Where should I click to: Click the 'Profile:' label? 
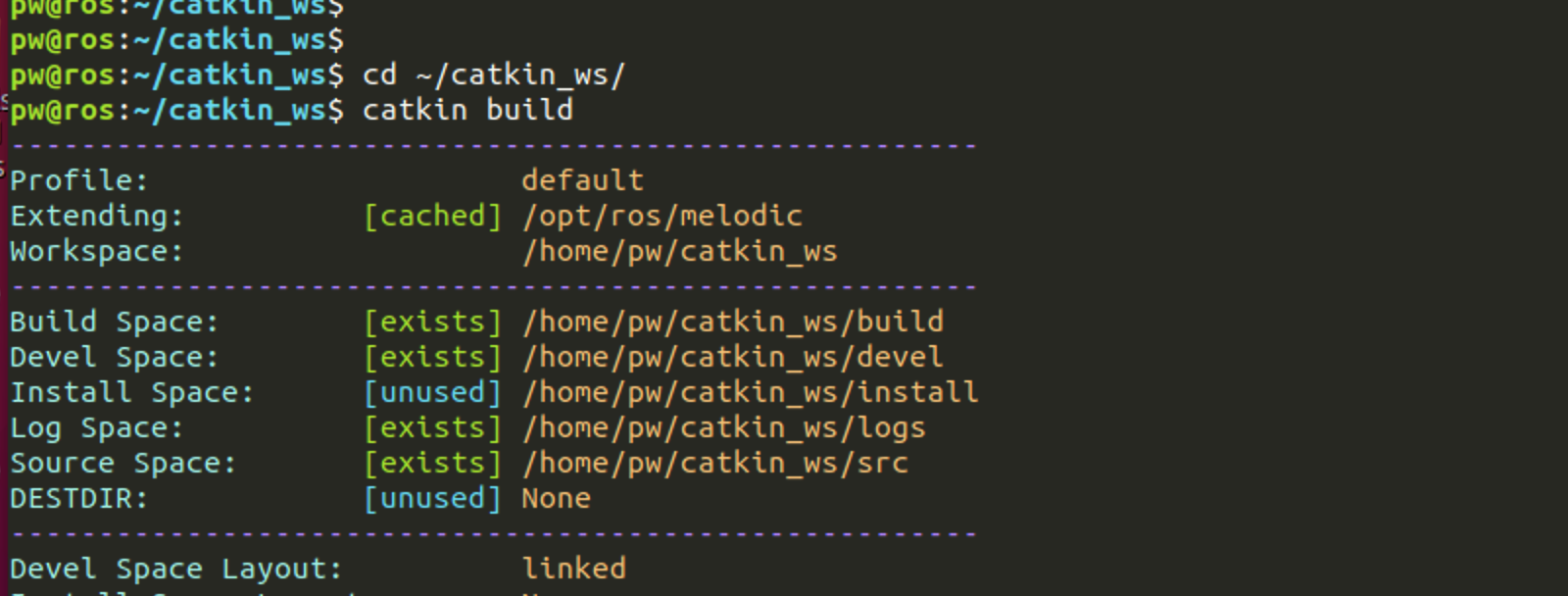pos(78,180)
